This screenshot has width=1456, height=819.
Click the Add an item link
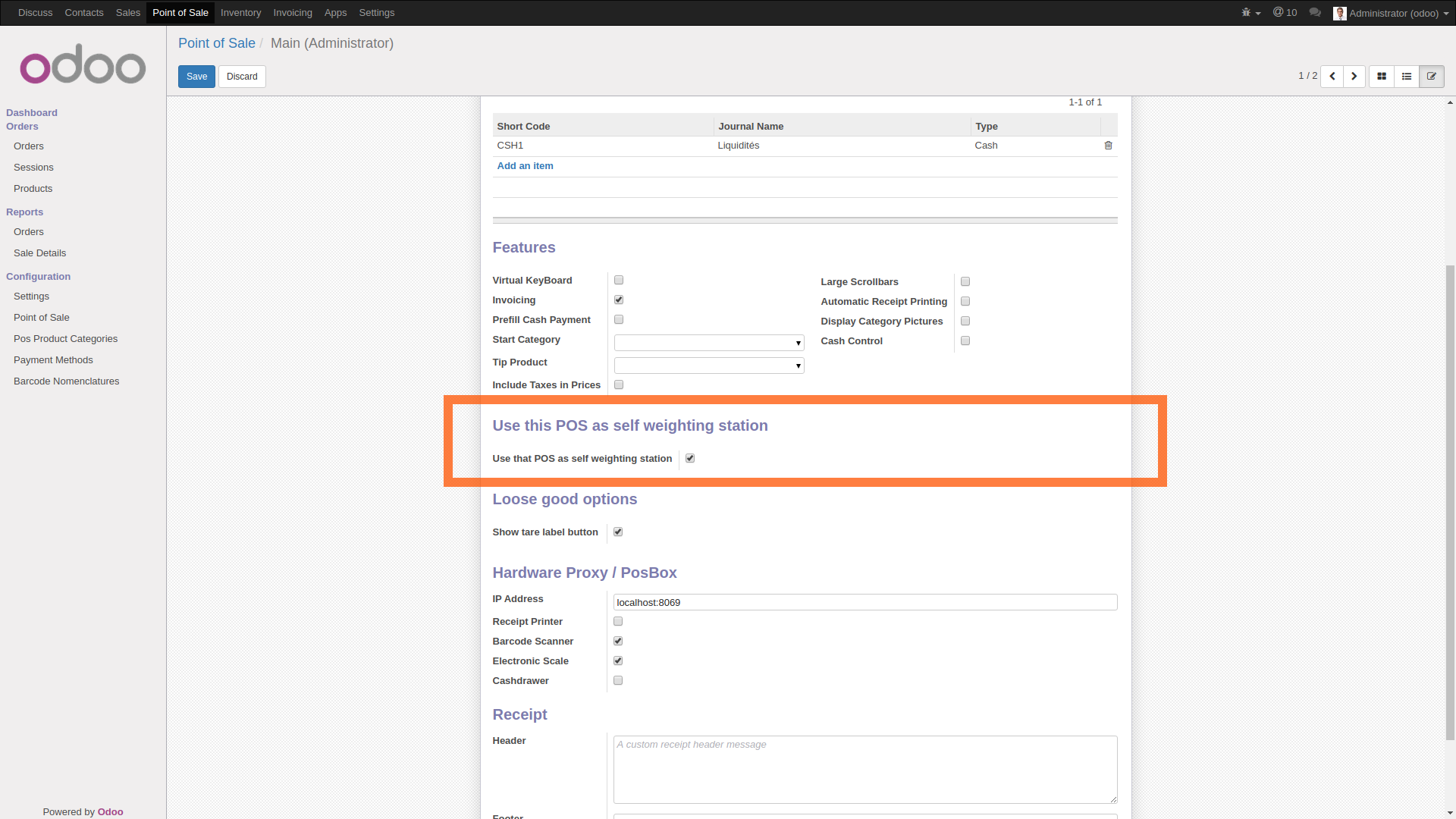click(x=525, y=166)
